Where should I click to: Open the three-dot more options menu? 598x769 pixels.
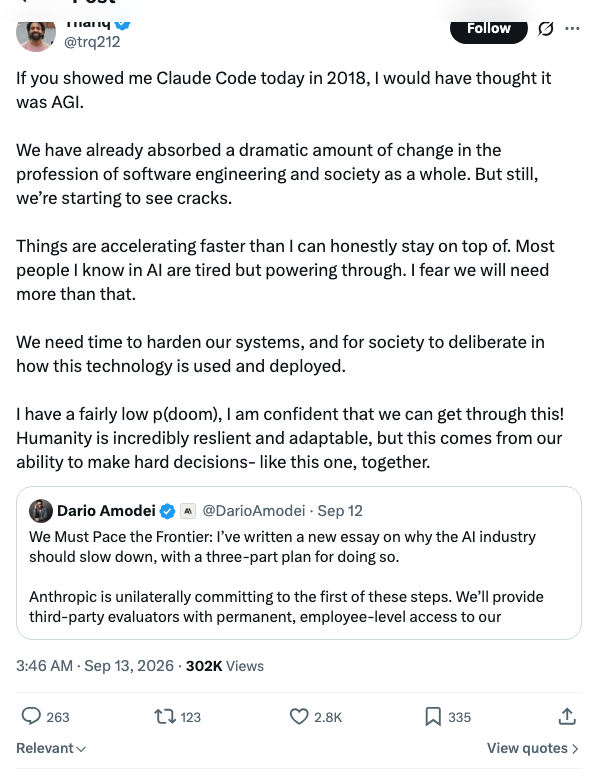tap(572, 28)
